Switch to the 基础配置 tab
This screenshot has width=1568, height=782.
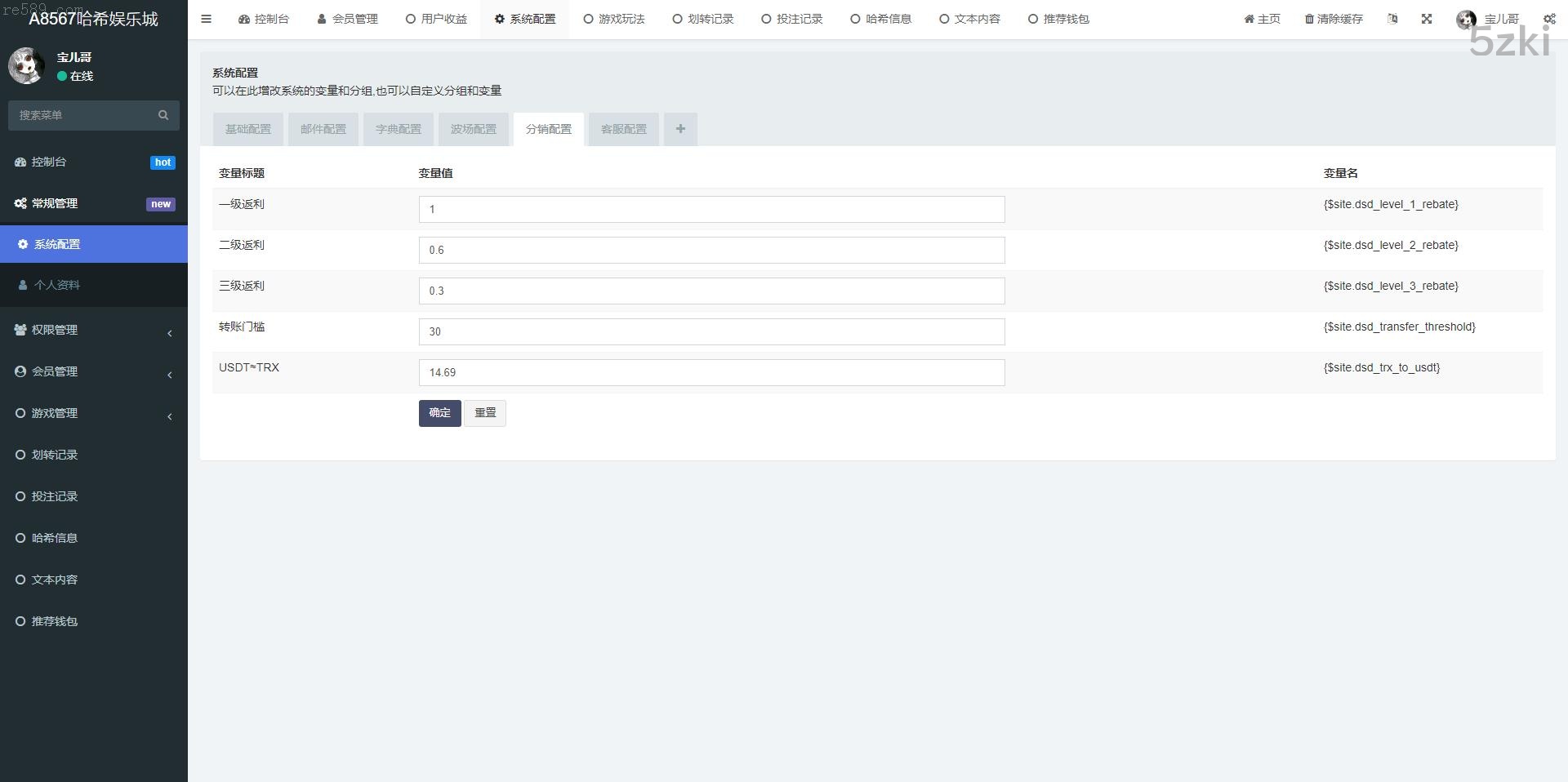tap(248, 129)
